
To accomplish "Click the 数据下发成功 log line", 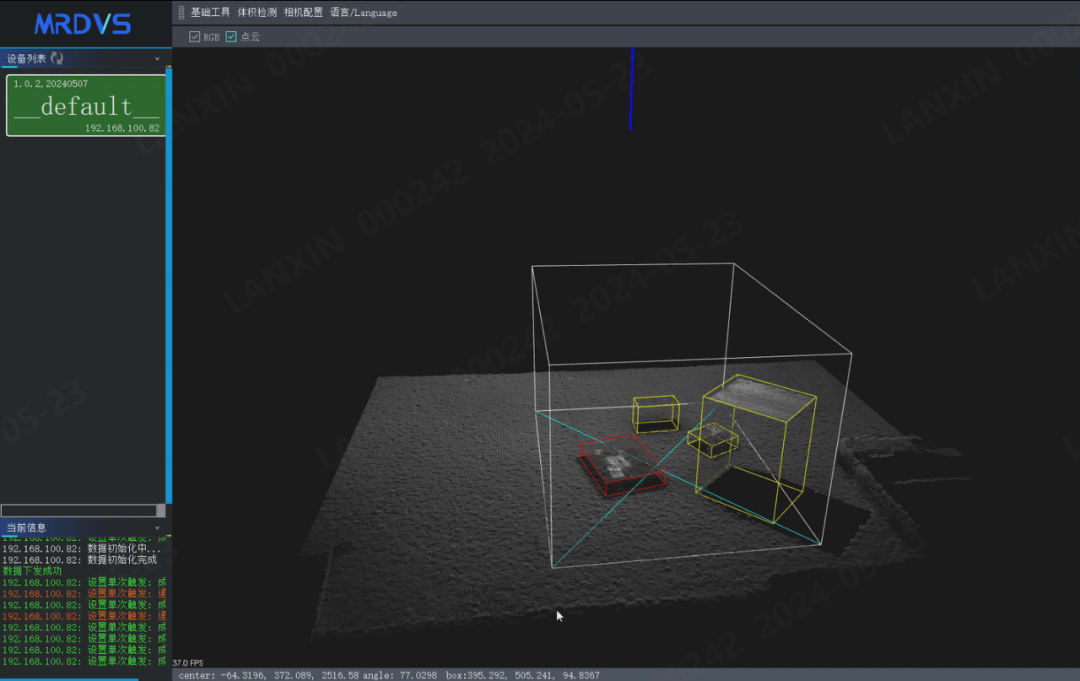I will tap(33, 571).
